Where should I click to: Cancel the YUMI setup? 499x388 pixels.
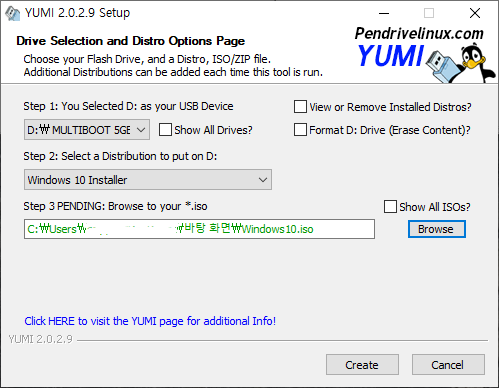(448, 365)
